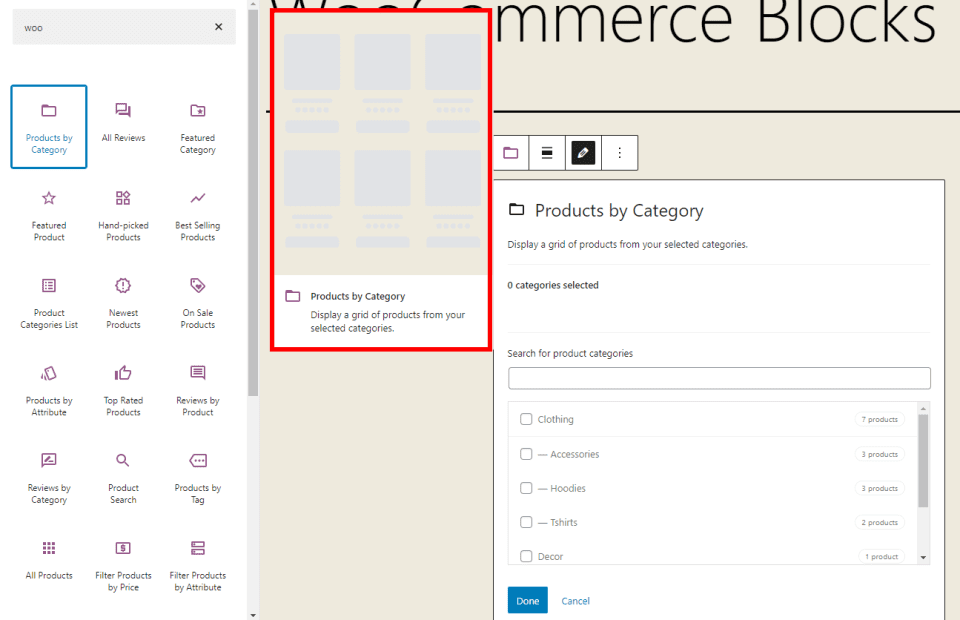Check the Clothing category checkbox
This screenshot has width=960, height=620.
point(526,419)
